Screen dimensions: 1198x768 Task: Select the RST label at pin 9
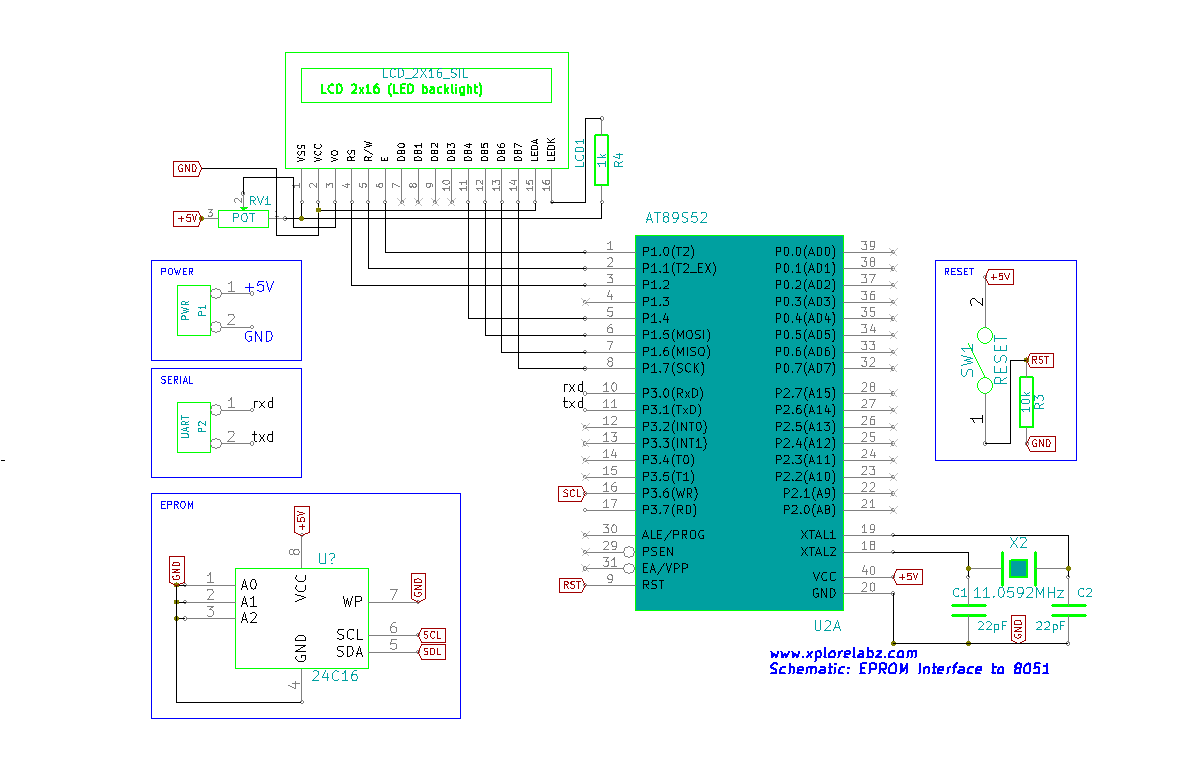pos(572,585)
